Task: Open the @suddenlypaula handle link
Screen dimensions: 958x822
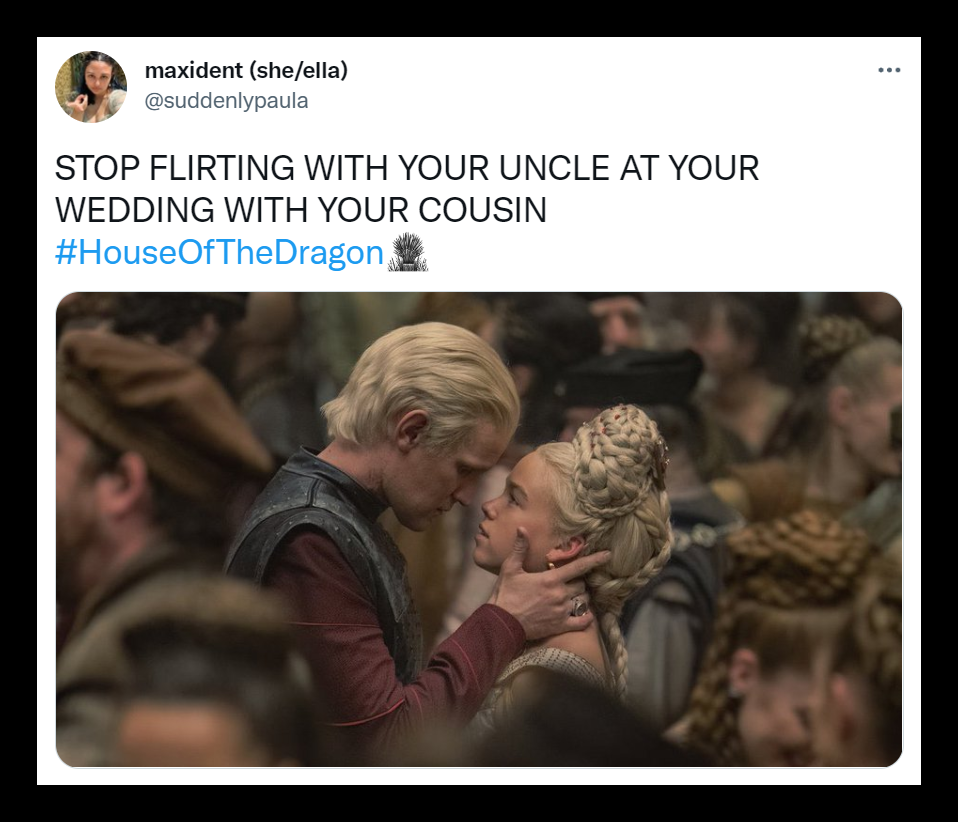Action: (226, 100)
